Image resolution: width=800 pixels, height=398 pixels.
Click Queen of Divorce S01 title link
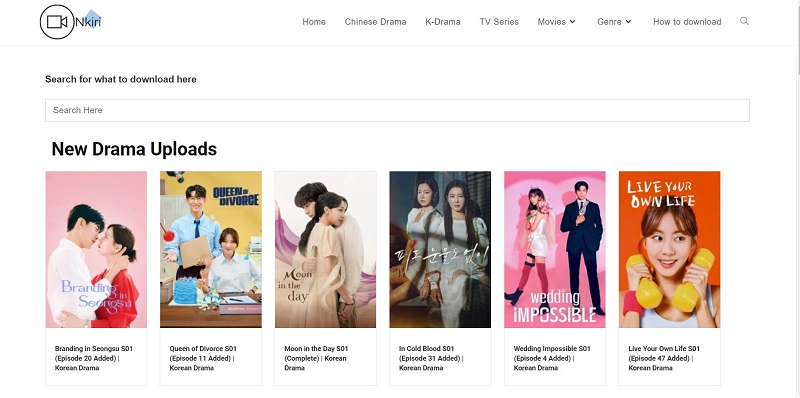click(x=203, y=358)
